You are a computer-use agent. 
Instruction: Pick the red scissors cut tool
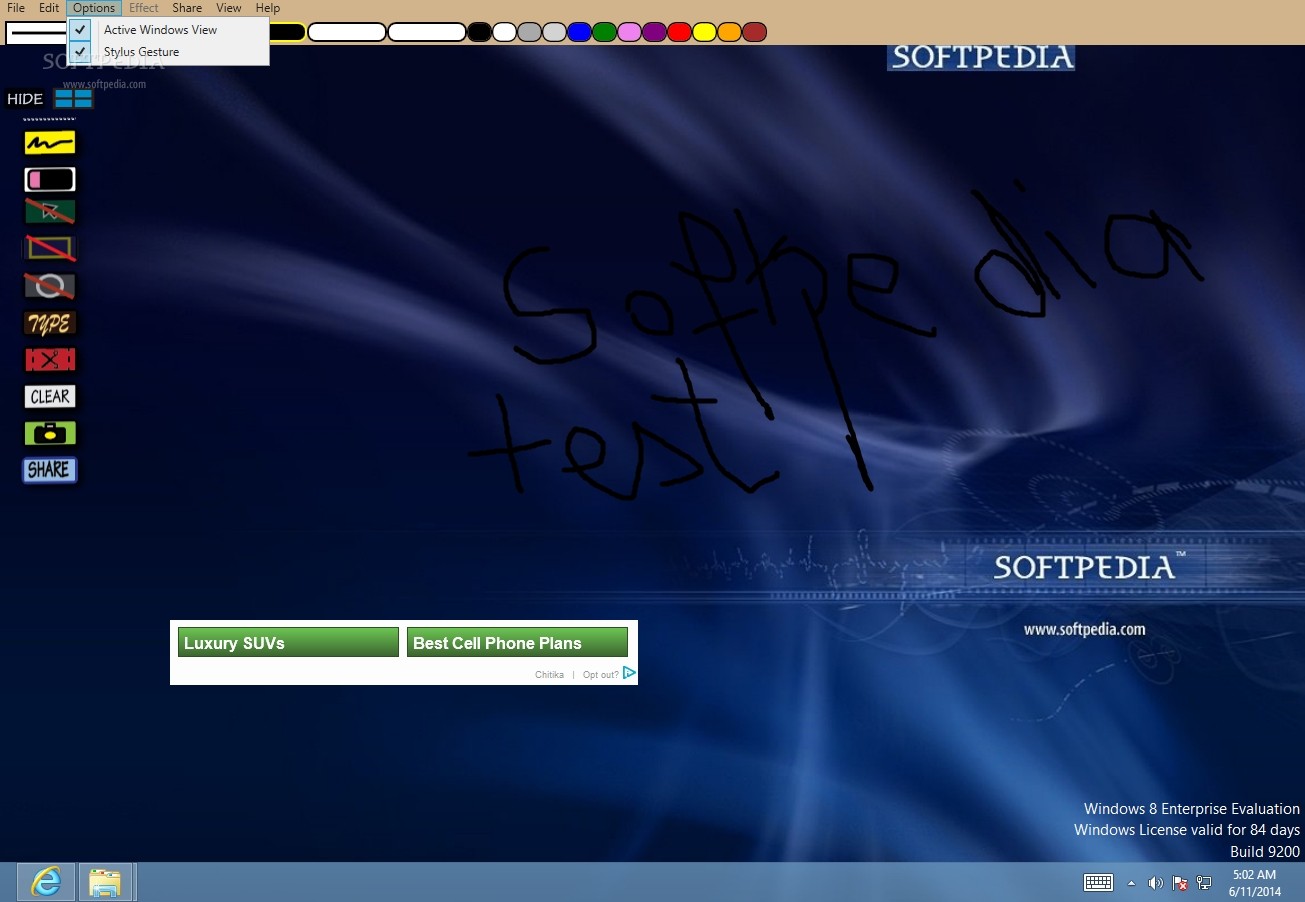coord(50,360)
